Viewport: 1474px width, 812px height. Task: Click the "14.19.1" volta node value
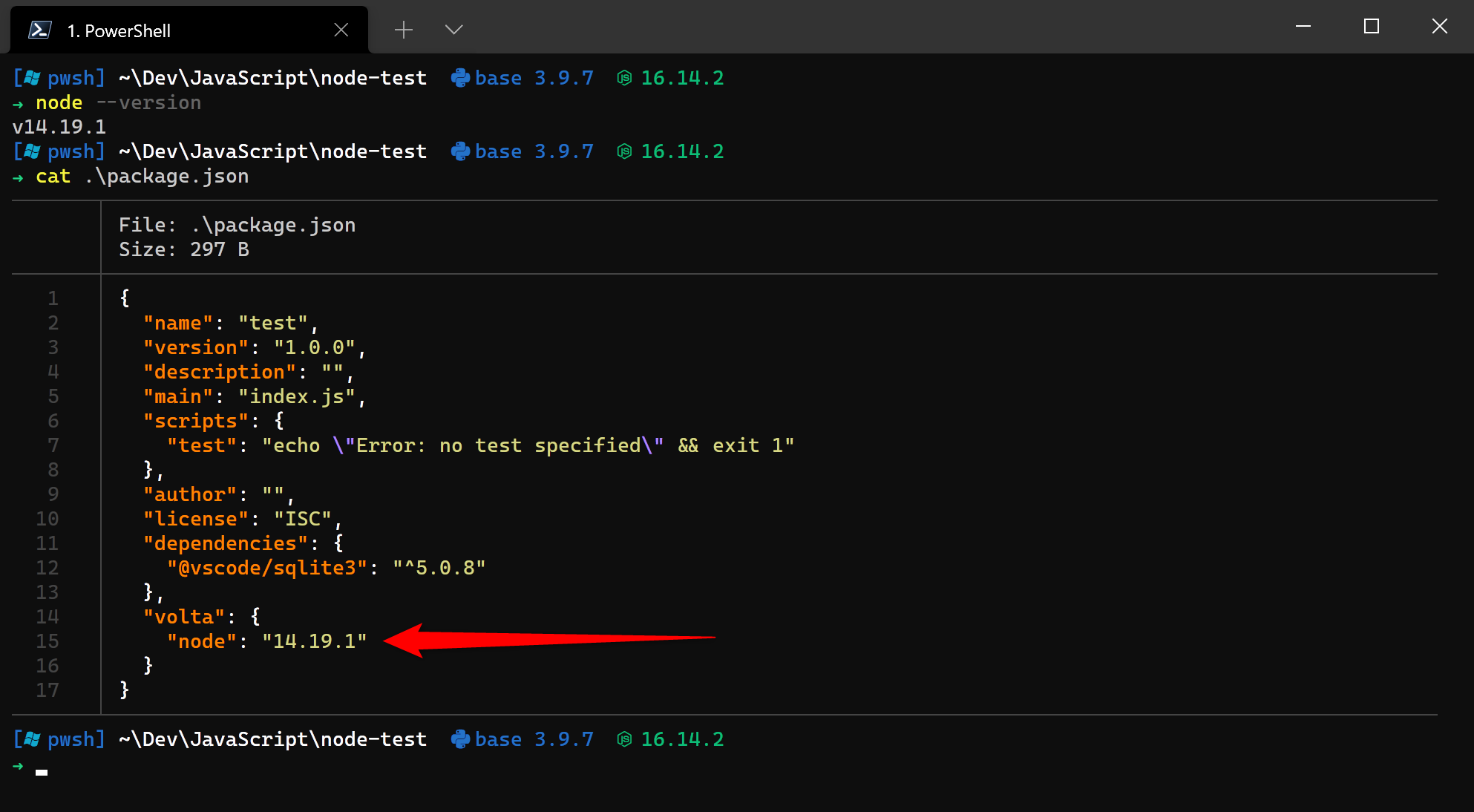click(315, 641)
